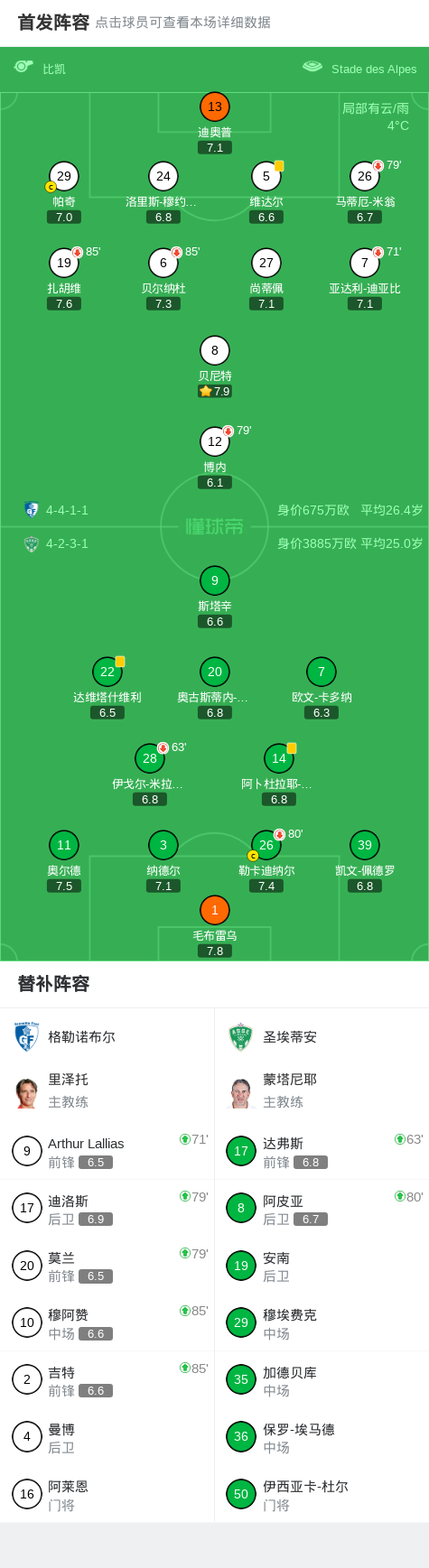Screen dimensions: 429x1568
Task: Open substitute Arthur Lallias entry
Action: point(107,1151)
